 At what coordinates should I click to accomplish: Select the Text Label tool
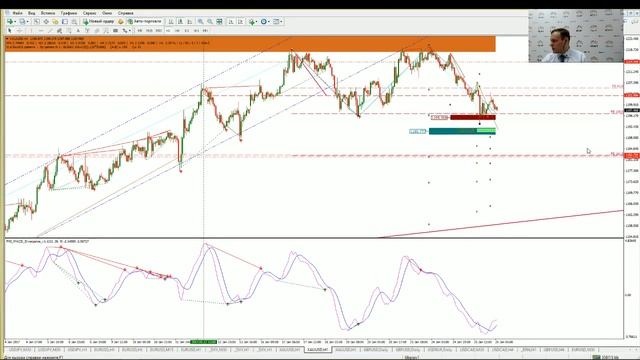point(87,31)
